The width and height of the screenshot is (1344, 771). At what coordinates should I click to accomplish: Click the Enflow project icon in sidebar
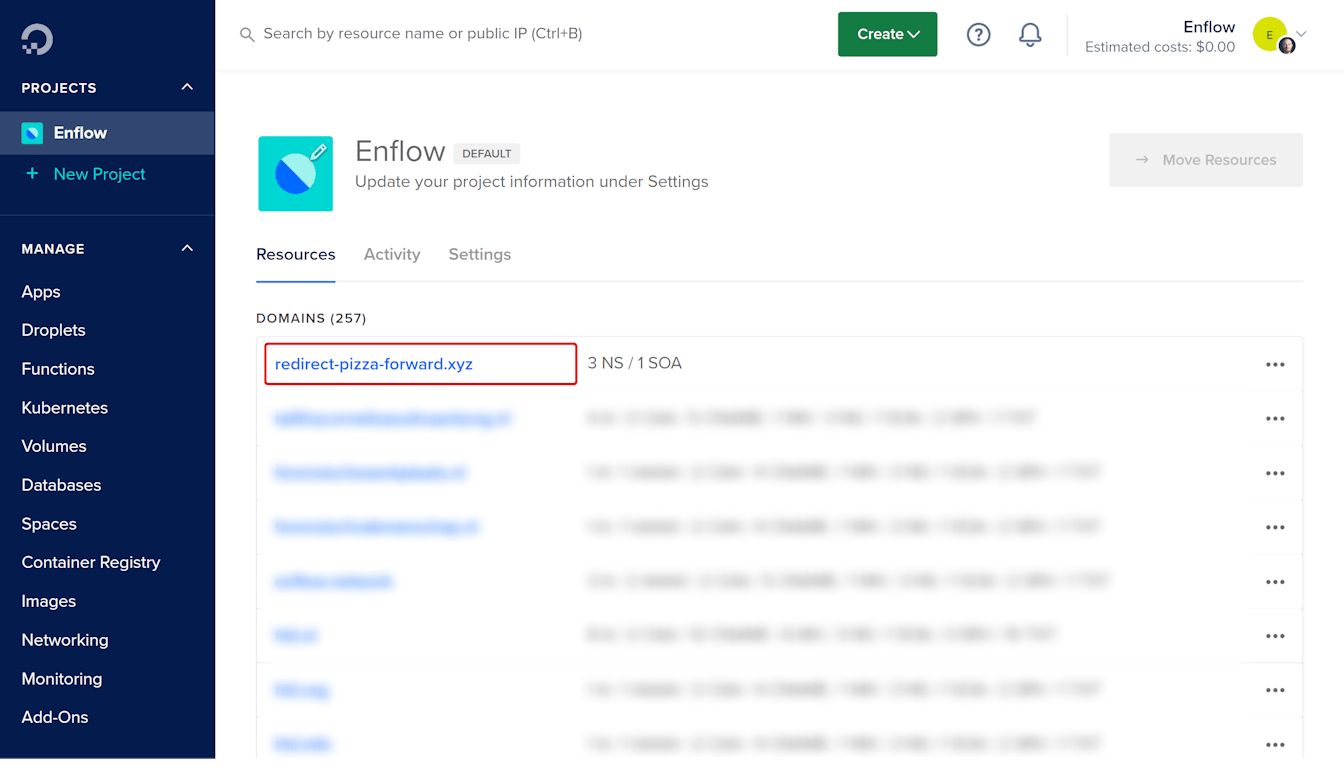32,133
